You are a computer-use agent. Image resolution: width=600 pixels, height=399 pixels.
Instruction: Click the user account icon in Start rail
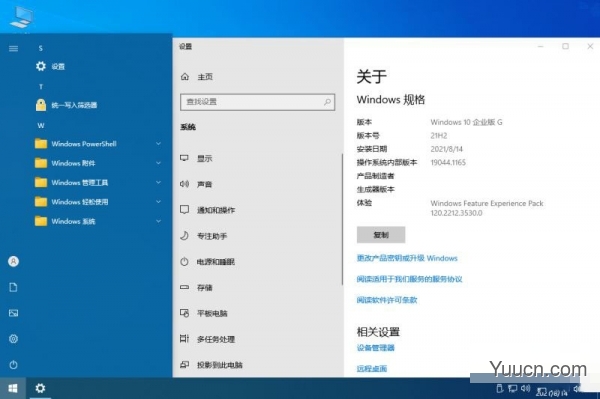click(x=13, y=261)
